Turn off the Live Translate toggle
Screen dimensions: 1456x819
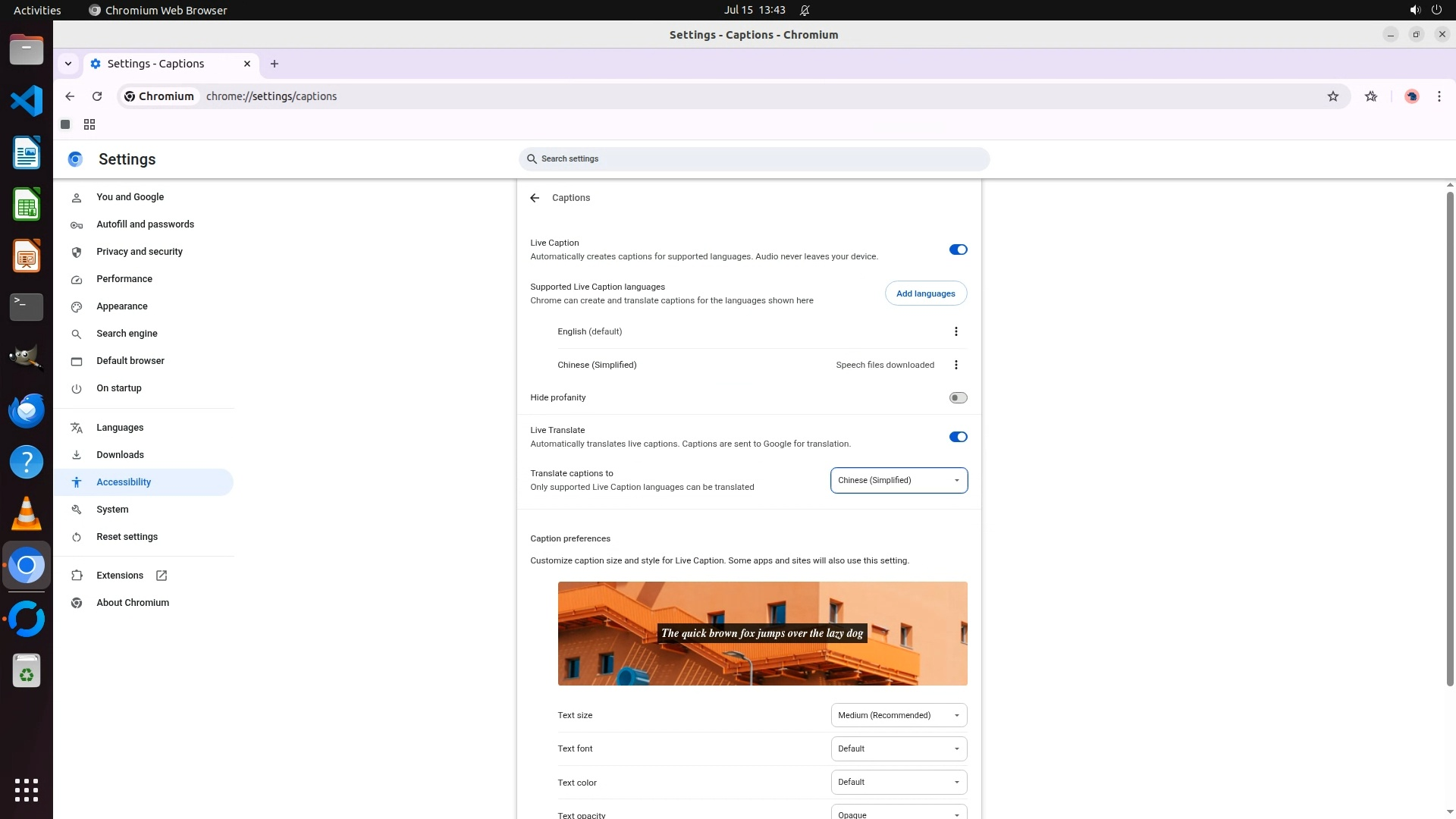click(958, 437)
